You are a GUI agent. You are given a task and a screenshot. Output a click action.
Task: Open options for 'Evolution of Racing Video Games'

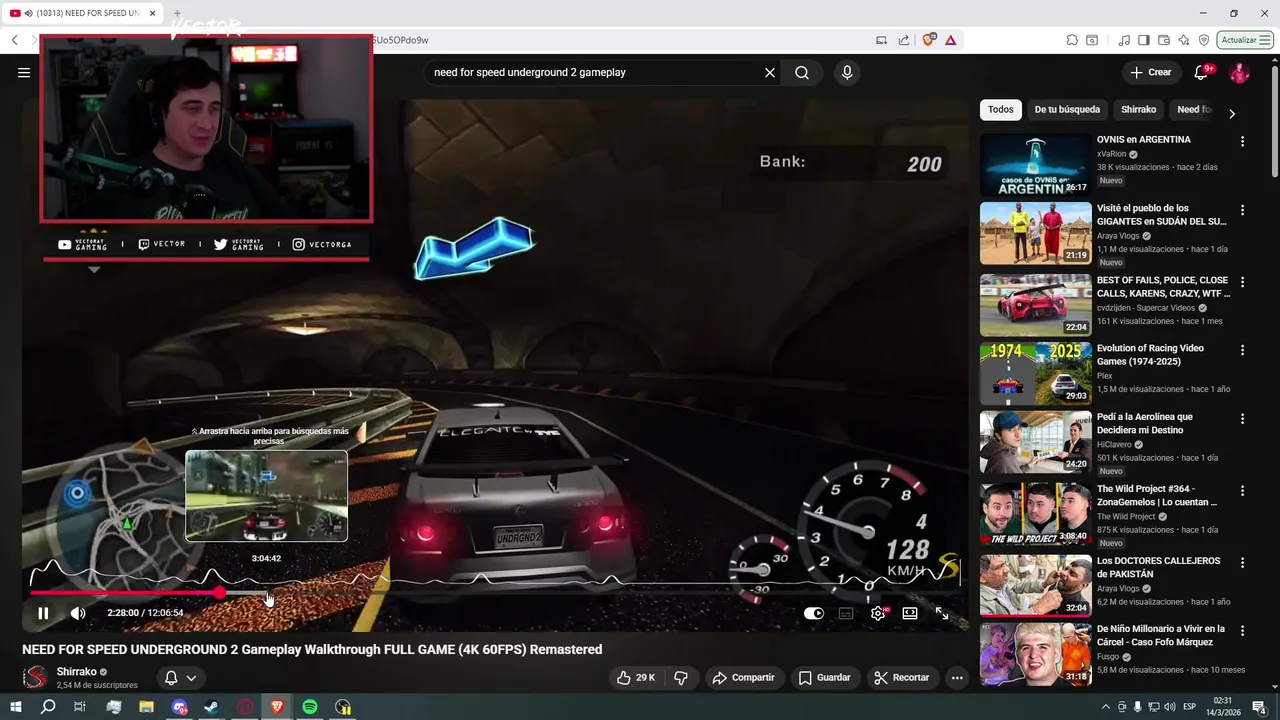click(1242, 350)
